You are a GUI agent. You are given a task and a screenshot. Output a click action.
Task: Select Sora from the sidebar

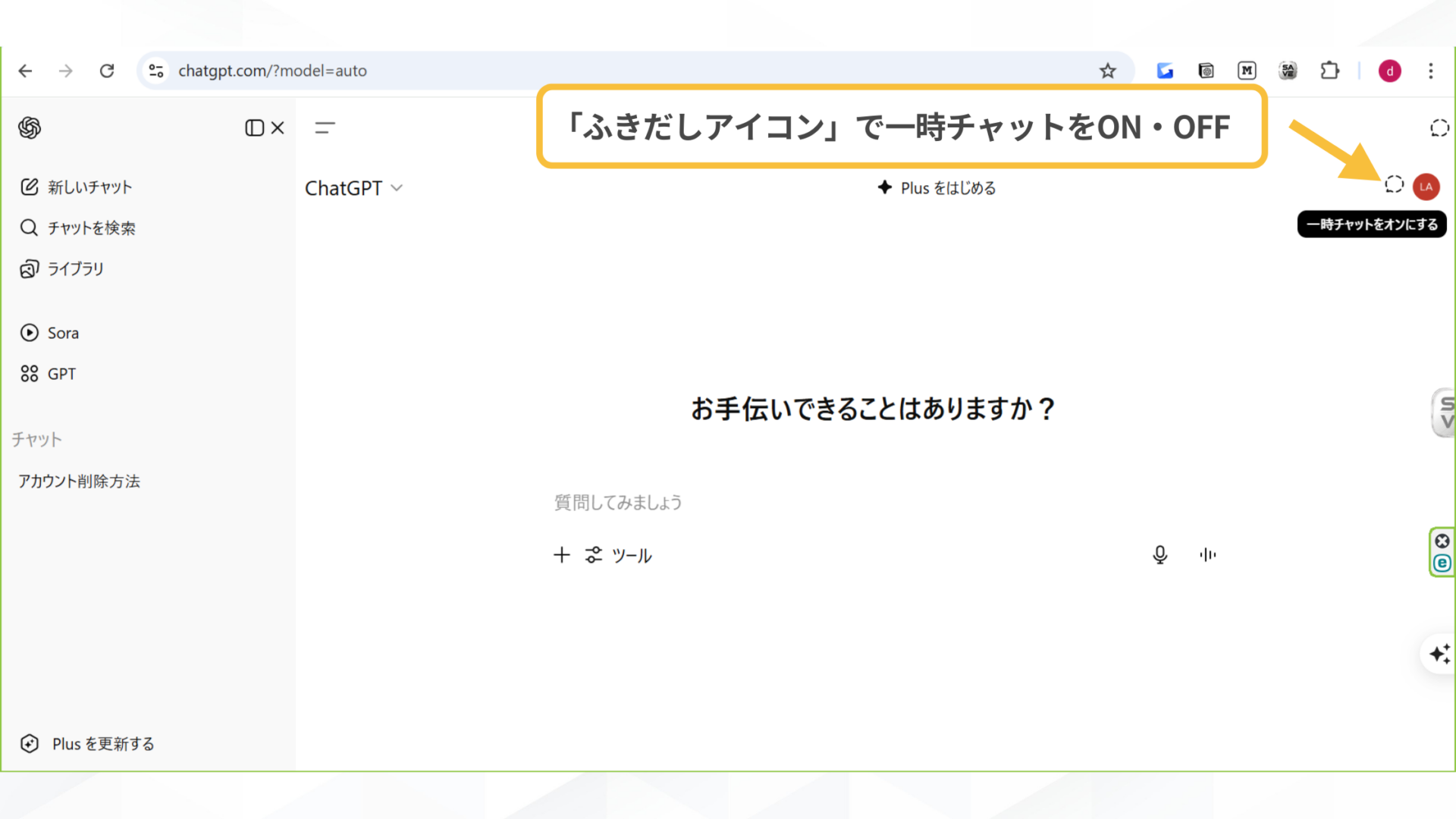63,332
